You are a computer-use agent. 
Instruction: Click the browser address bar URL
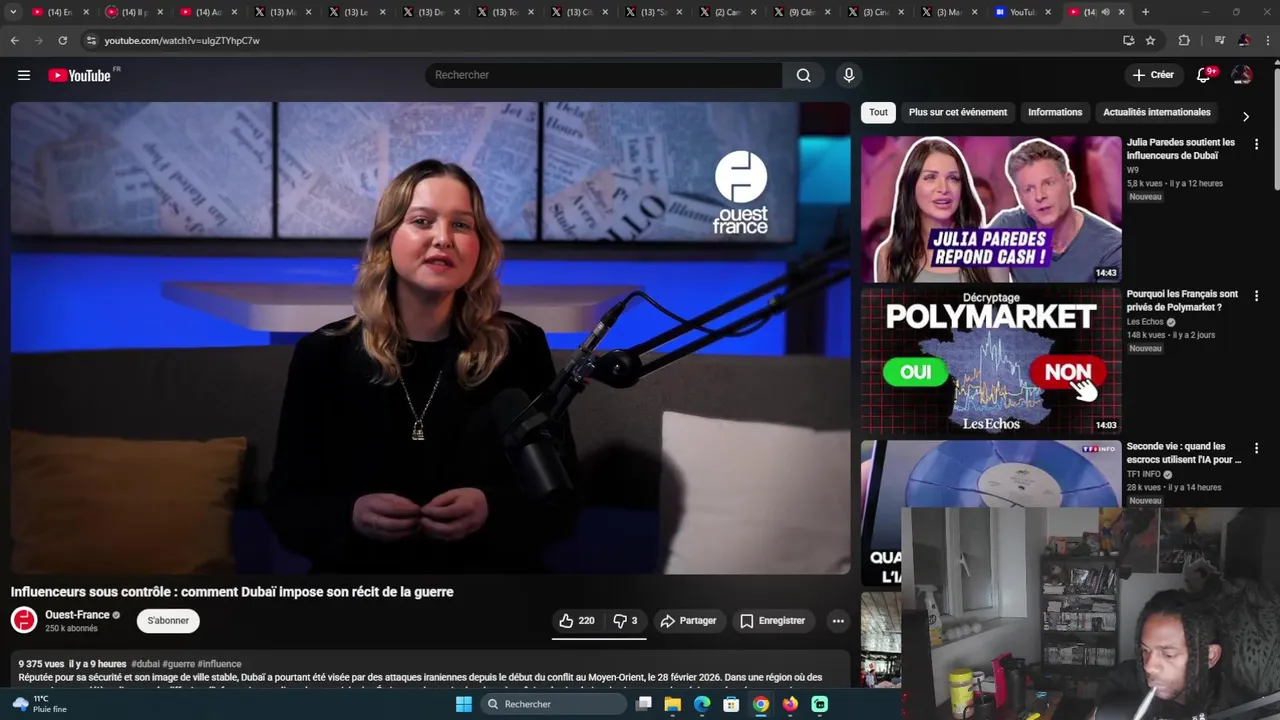(x=182, y=41)
